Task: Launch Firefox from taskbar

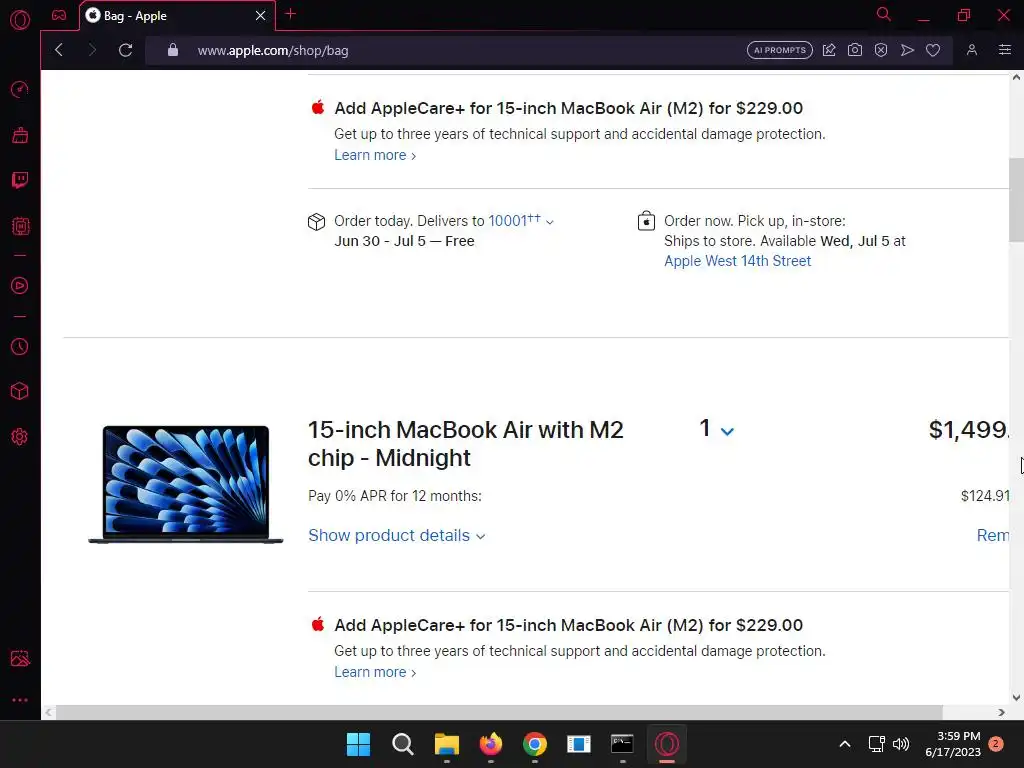Action: (x=490, y=744)
